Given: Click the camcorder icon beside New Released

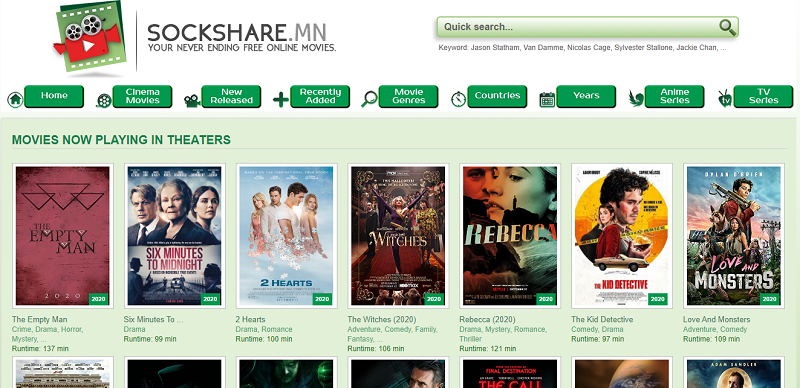Looking at the screenshot, I should (192, 100).
